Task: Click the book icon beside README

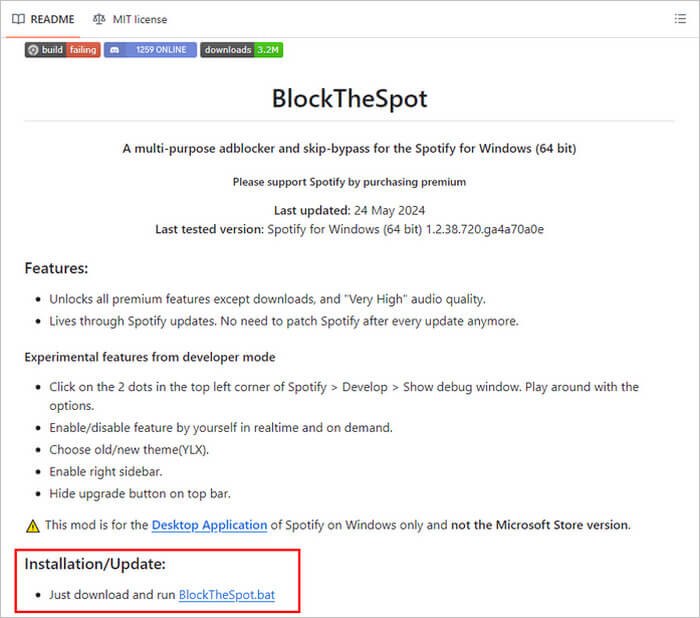Action: click(19, 19)
